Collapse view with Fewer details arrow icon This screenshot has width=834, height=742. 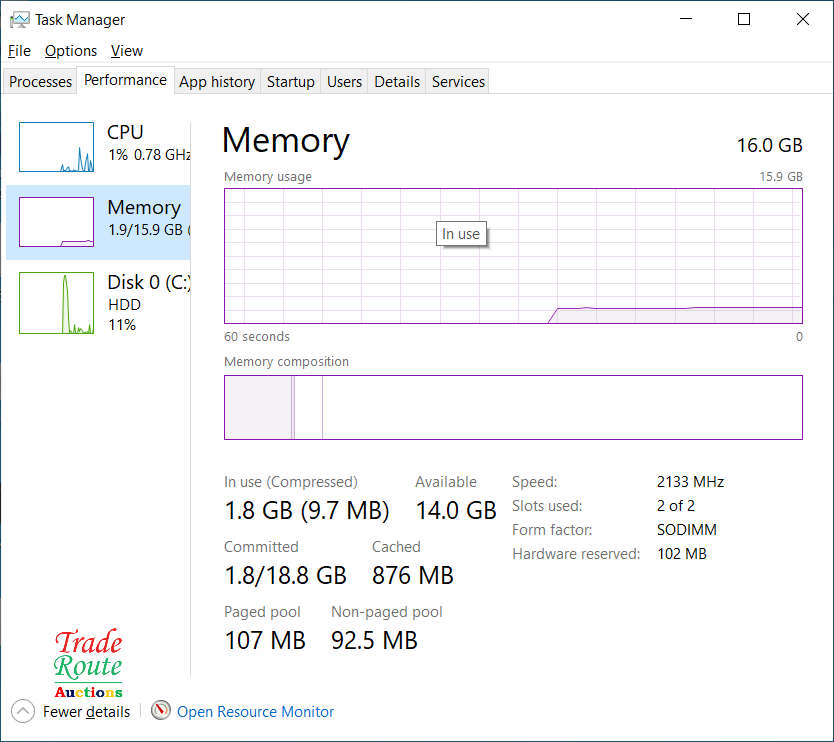pyautogui.click(x=23, y=711)
